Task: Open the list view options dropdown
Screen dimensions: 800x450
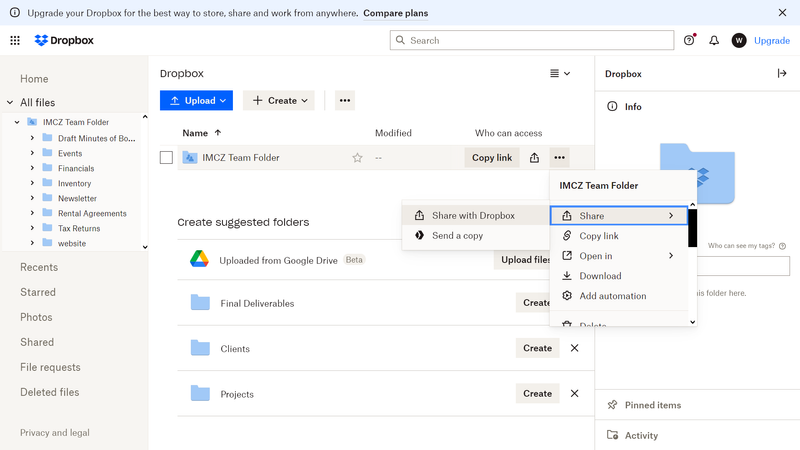Action: pyautogui.click(x=560, y=74)
